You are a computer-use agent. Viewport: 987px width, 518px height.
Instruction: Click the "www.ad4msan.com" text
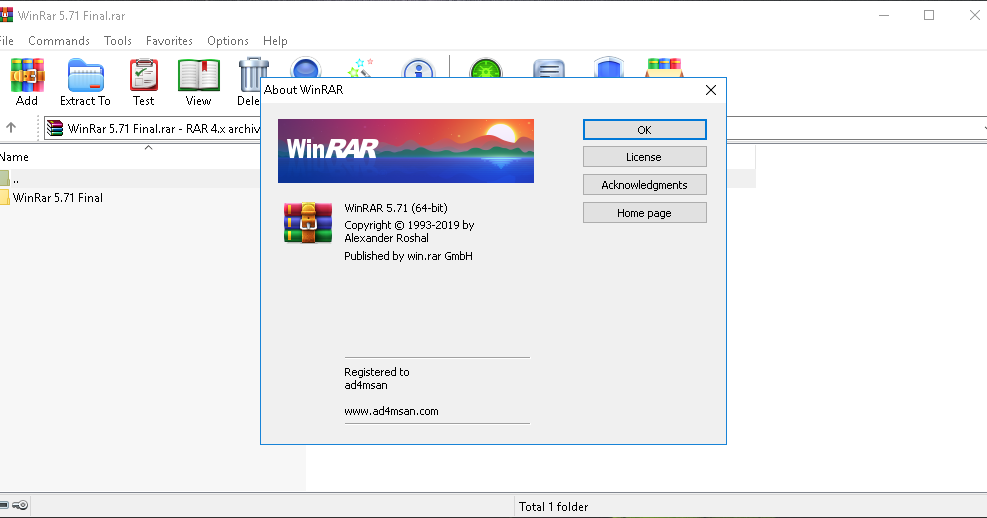click(392, 411)
